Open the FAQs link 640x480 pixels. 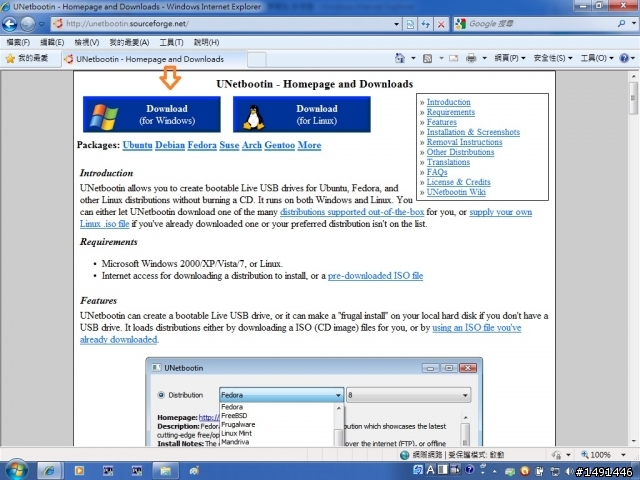[437, 172]
